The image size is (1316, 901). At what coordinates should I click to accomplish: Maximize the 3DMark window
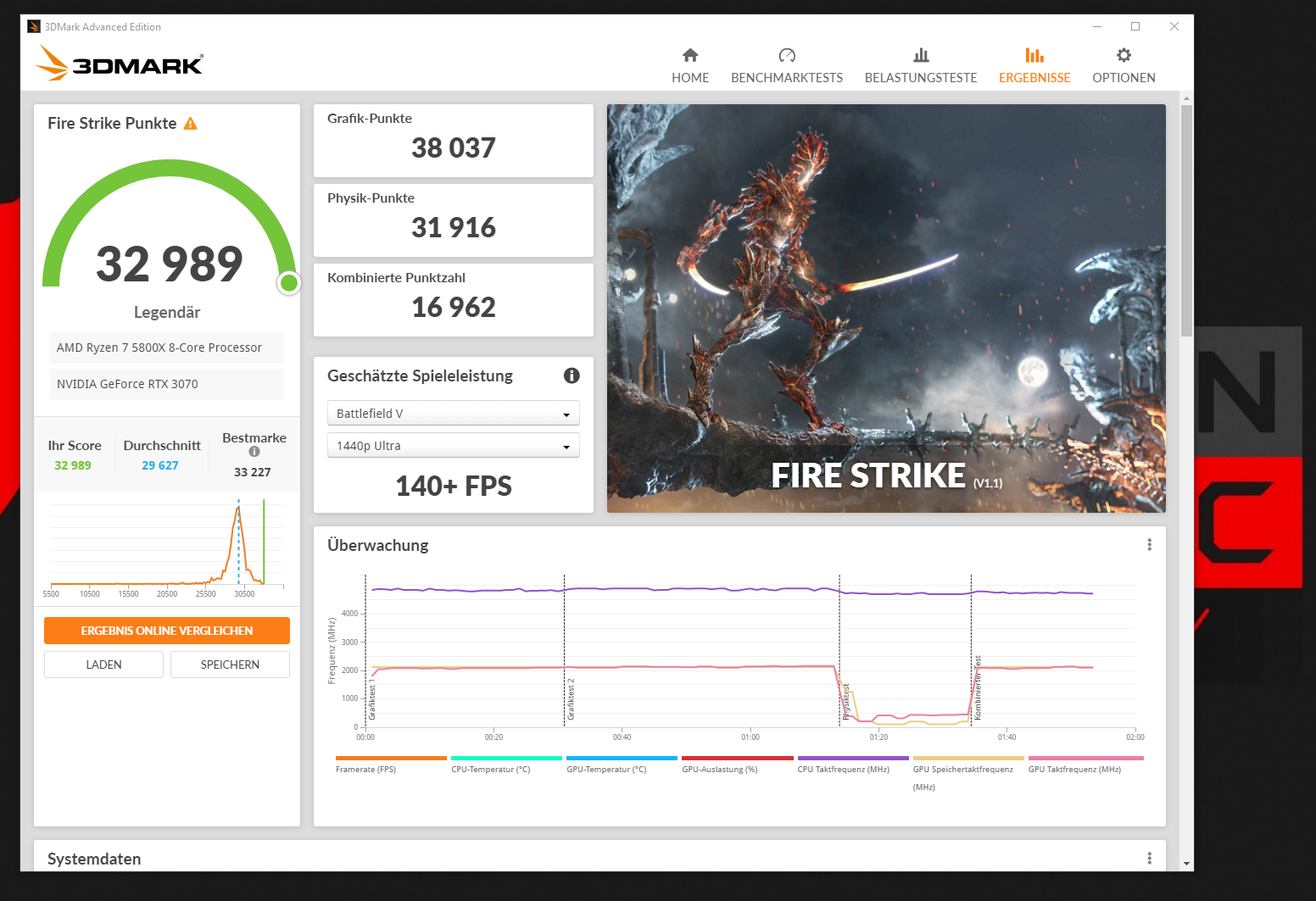[1135, 27]
